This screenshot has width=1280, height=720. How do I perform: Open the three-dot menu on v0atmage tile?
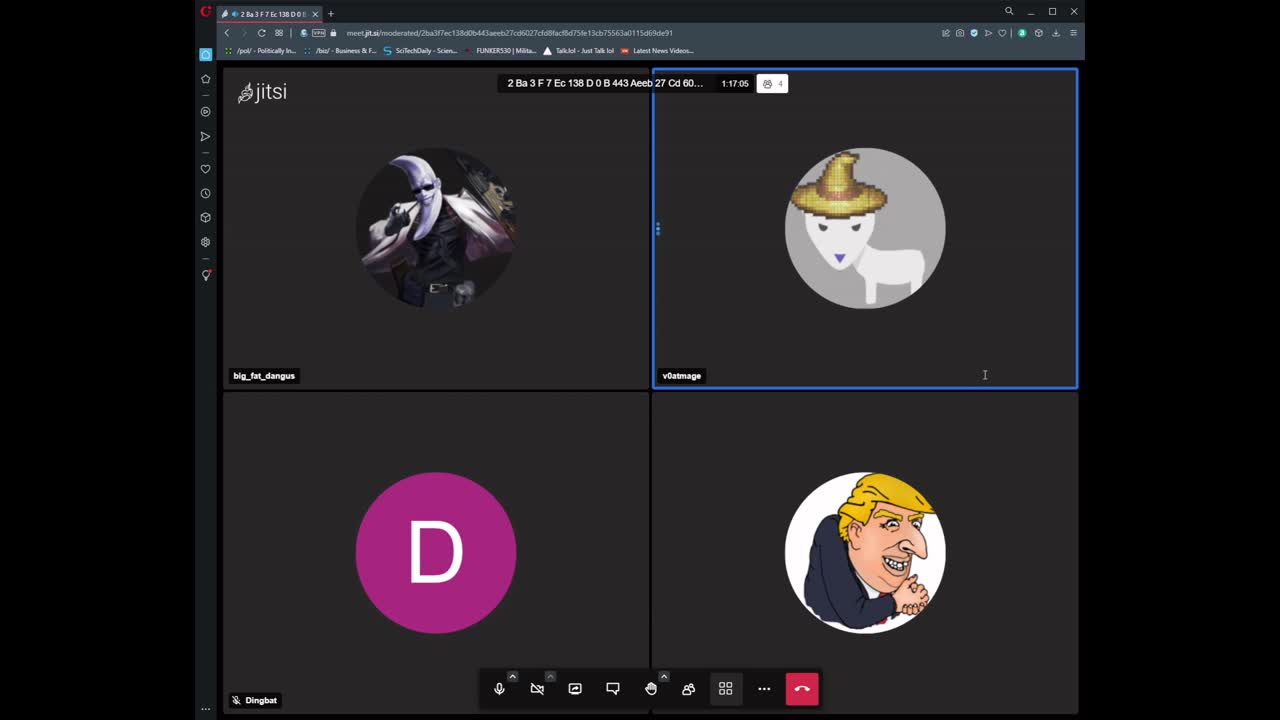pos(657,229)
